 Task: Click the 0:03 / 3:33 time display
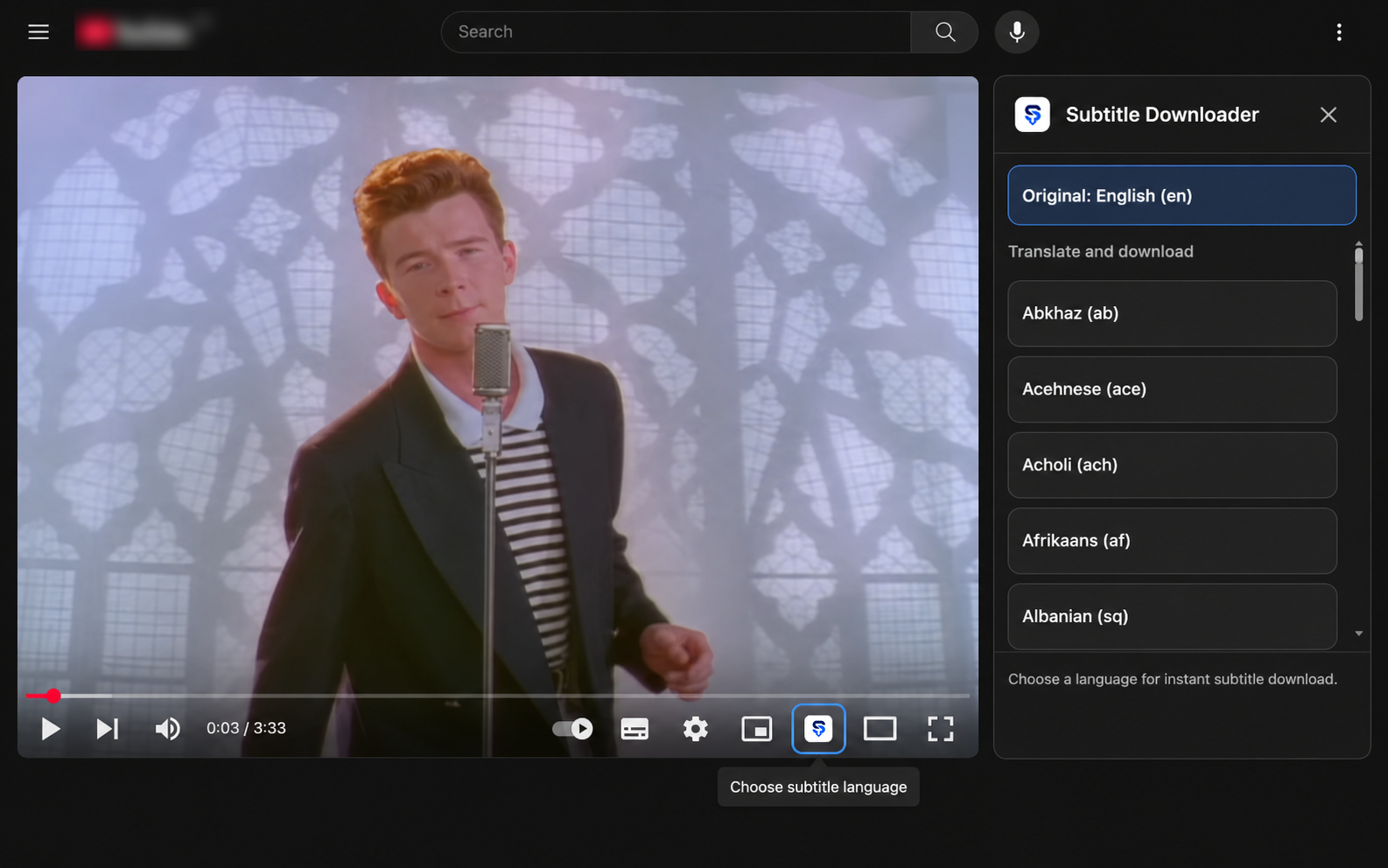[x=246, y=728]
